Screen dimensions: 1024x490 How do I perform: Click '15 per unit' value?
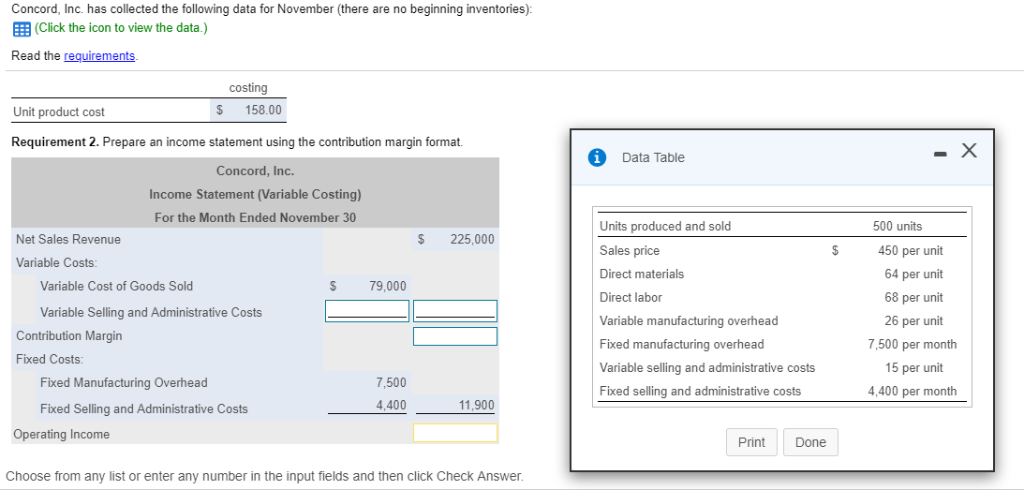pos(914,367)
